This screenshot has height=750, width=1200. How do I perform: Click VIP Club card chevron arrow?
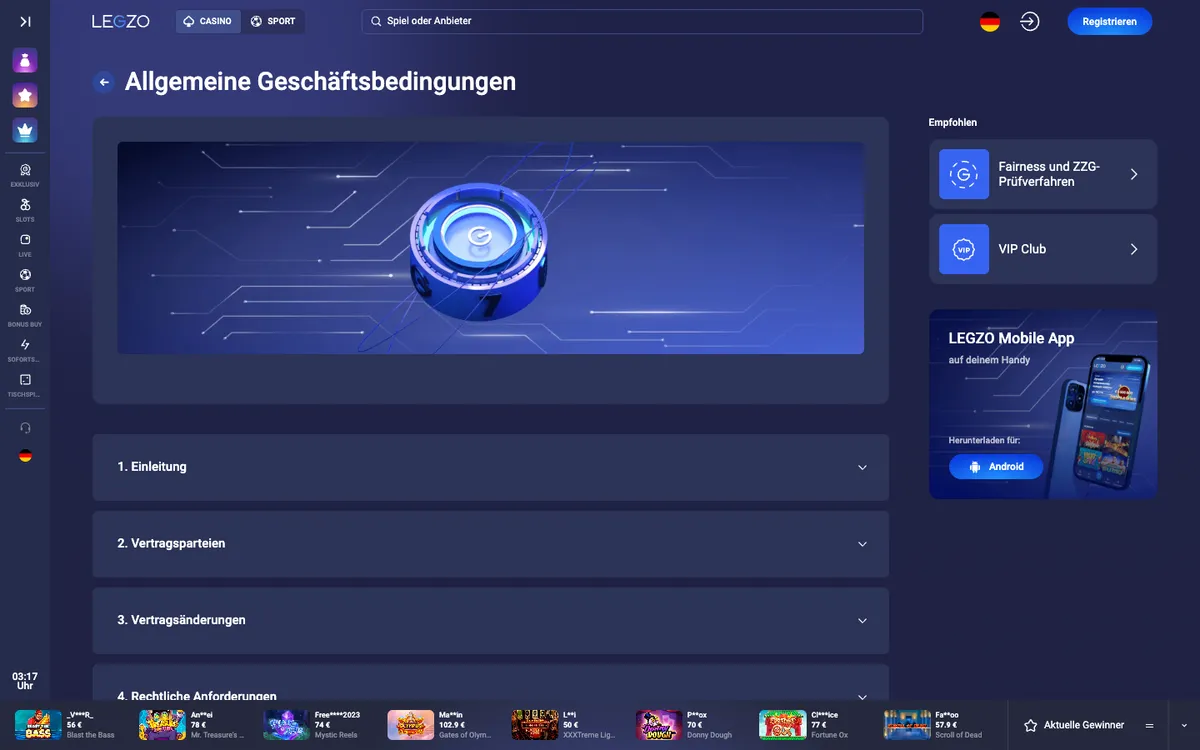pos(1134,249)
